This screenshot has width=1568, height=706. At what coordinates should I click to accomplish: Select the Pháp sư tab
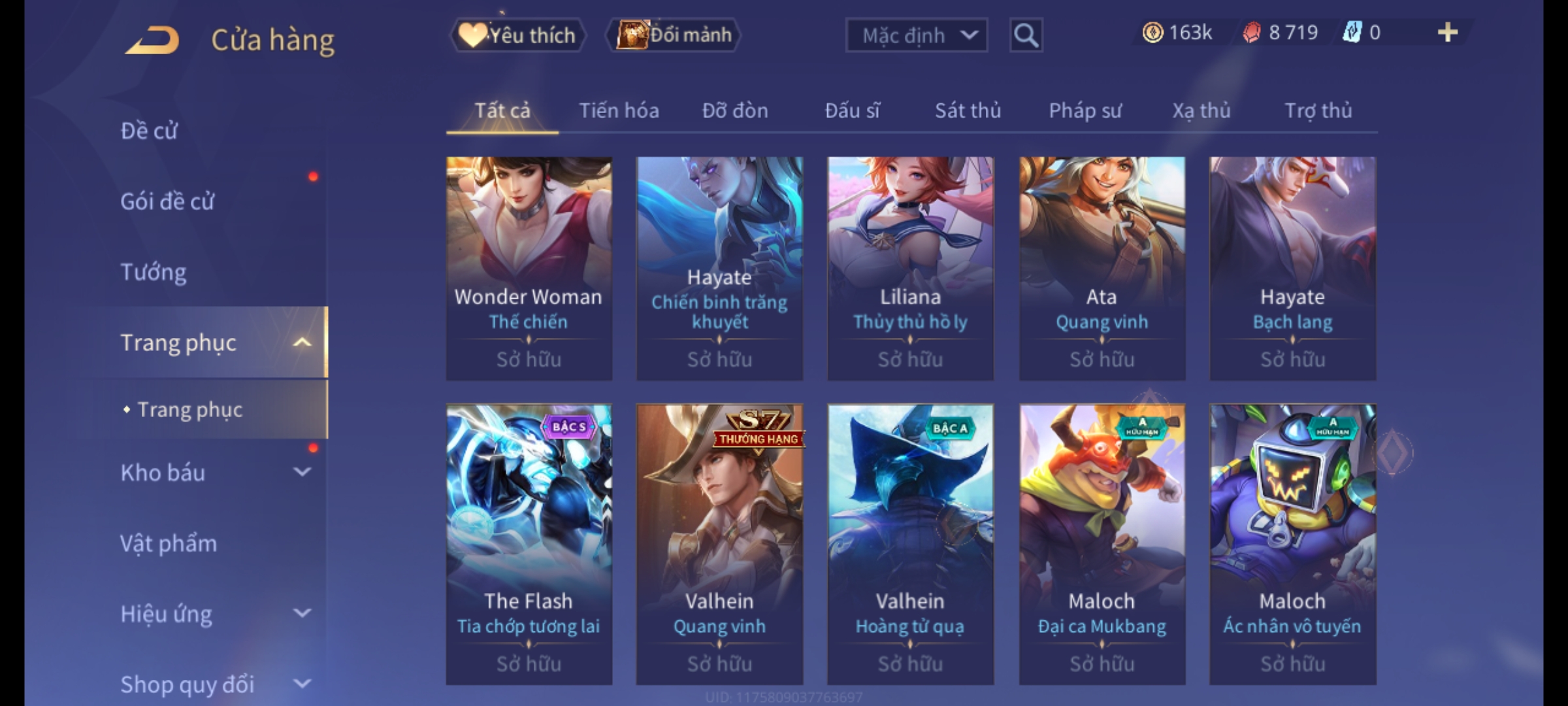1085,110
